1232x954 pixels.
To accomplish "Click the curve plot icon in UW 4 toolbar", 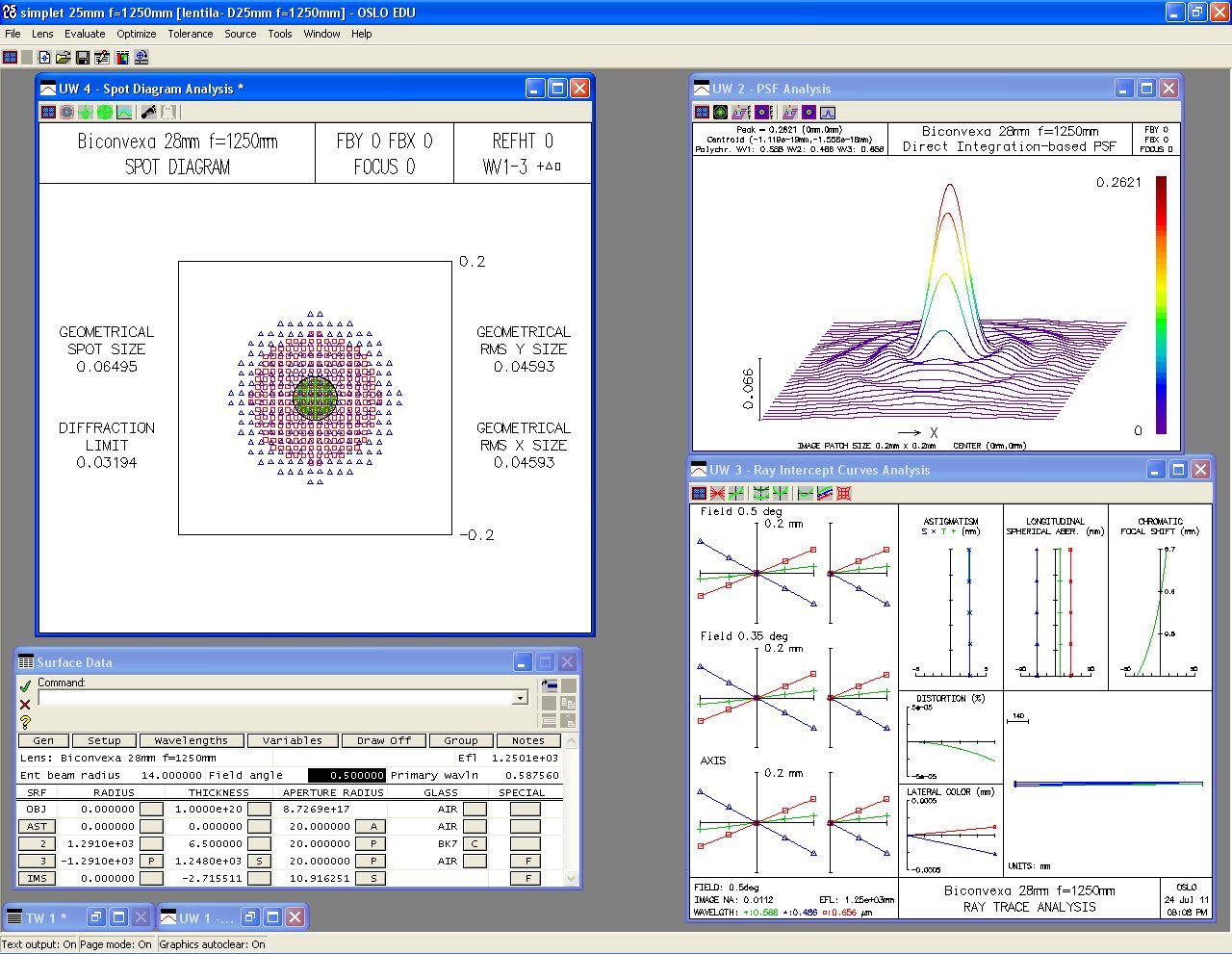I will pos(124,113).
